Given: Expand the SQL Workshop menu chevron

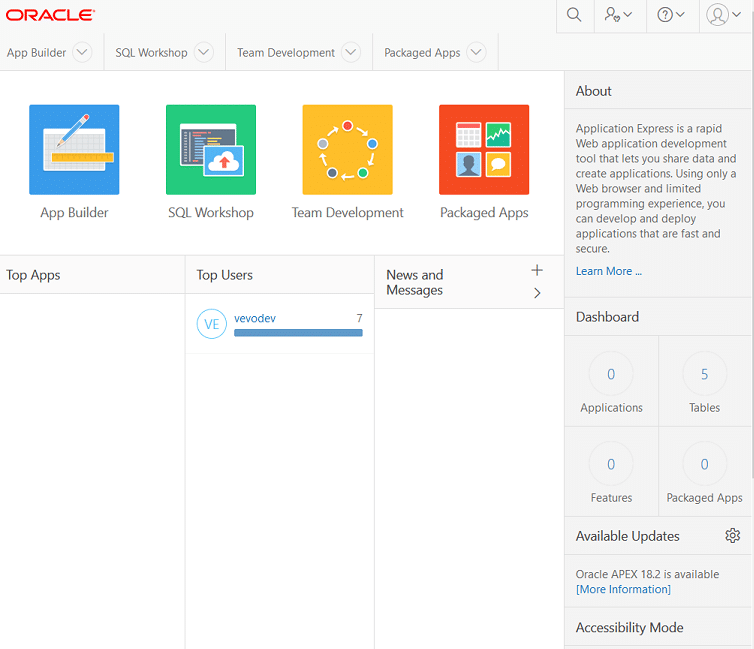Looking at the screenshot, I should pos(204,52).
